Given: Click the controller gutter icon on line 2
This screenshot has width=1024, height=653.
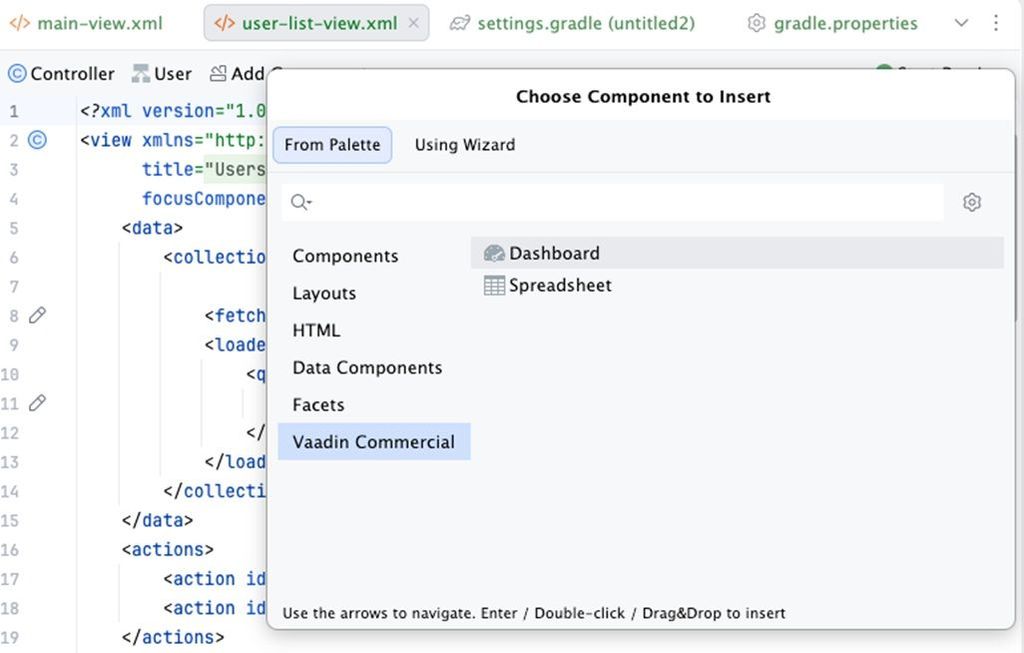Looking at the screenshot, I should coord(37,140).
